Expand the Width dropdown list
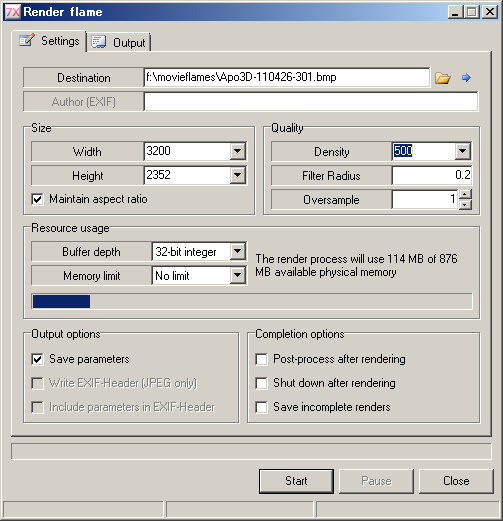The image size is (503, 521). point(238,151)
